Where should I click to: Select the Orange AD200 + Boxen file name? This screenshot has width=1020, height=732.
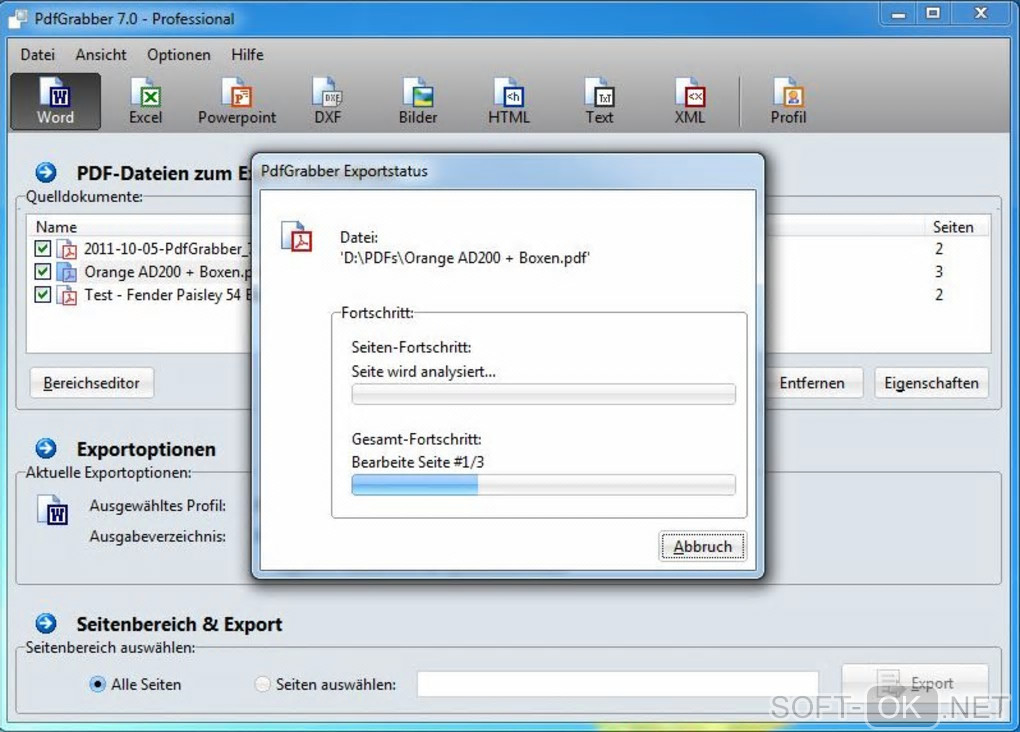(168, 271)
